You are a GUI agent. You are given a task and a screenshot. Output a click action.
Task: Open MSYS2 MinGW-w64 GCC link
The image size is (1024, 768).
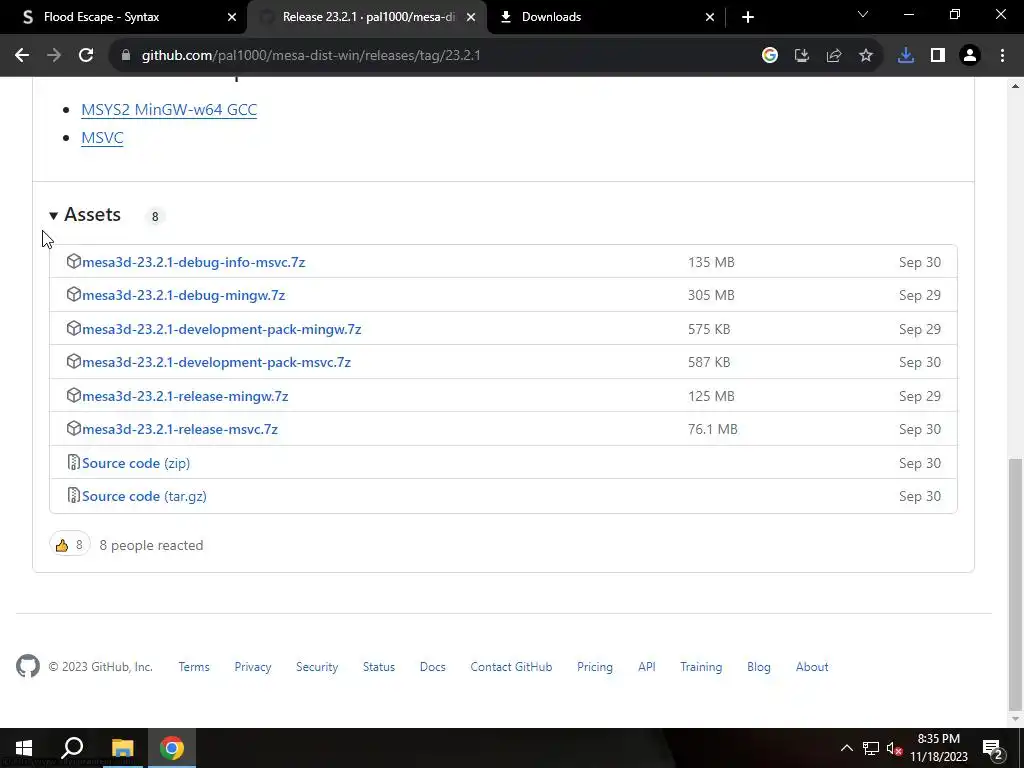tap(169, 110)
